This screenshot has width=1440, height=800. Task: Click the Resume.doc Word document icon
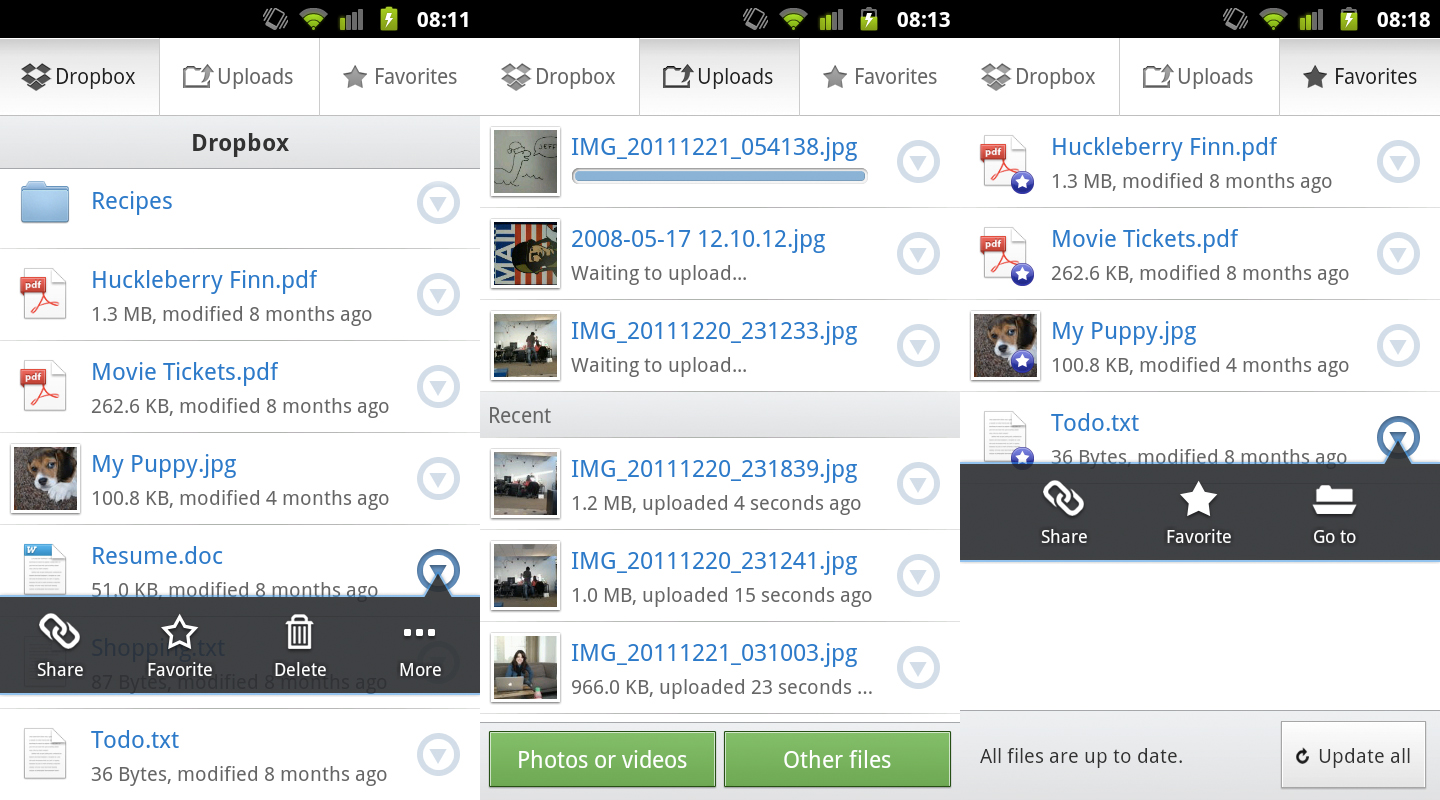click(x=44, y=567)
